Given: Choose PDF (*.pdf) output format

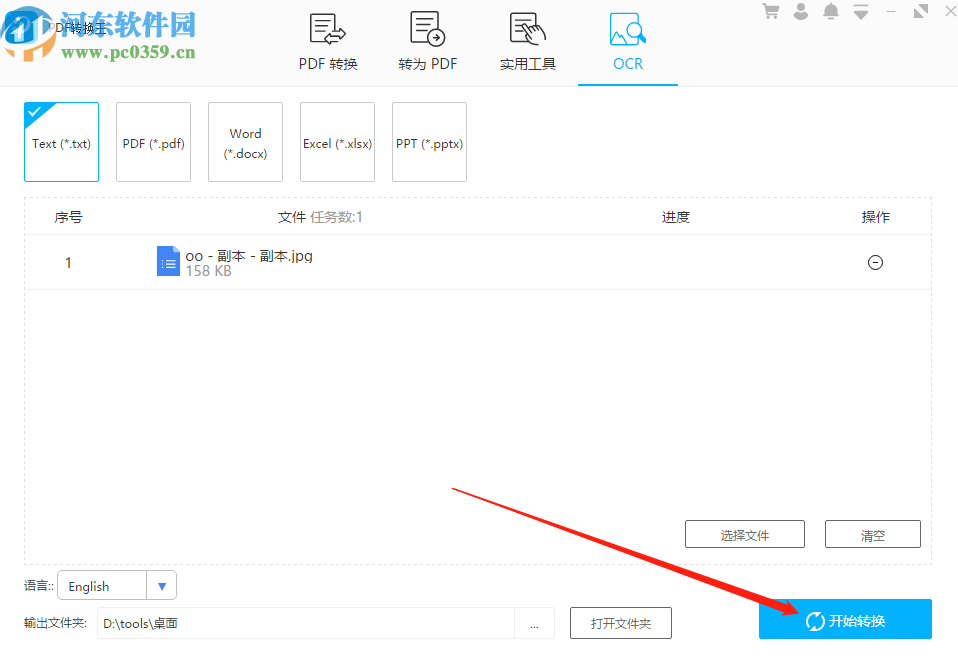Looking at the screenshot, I should [x=153, y=143].
